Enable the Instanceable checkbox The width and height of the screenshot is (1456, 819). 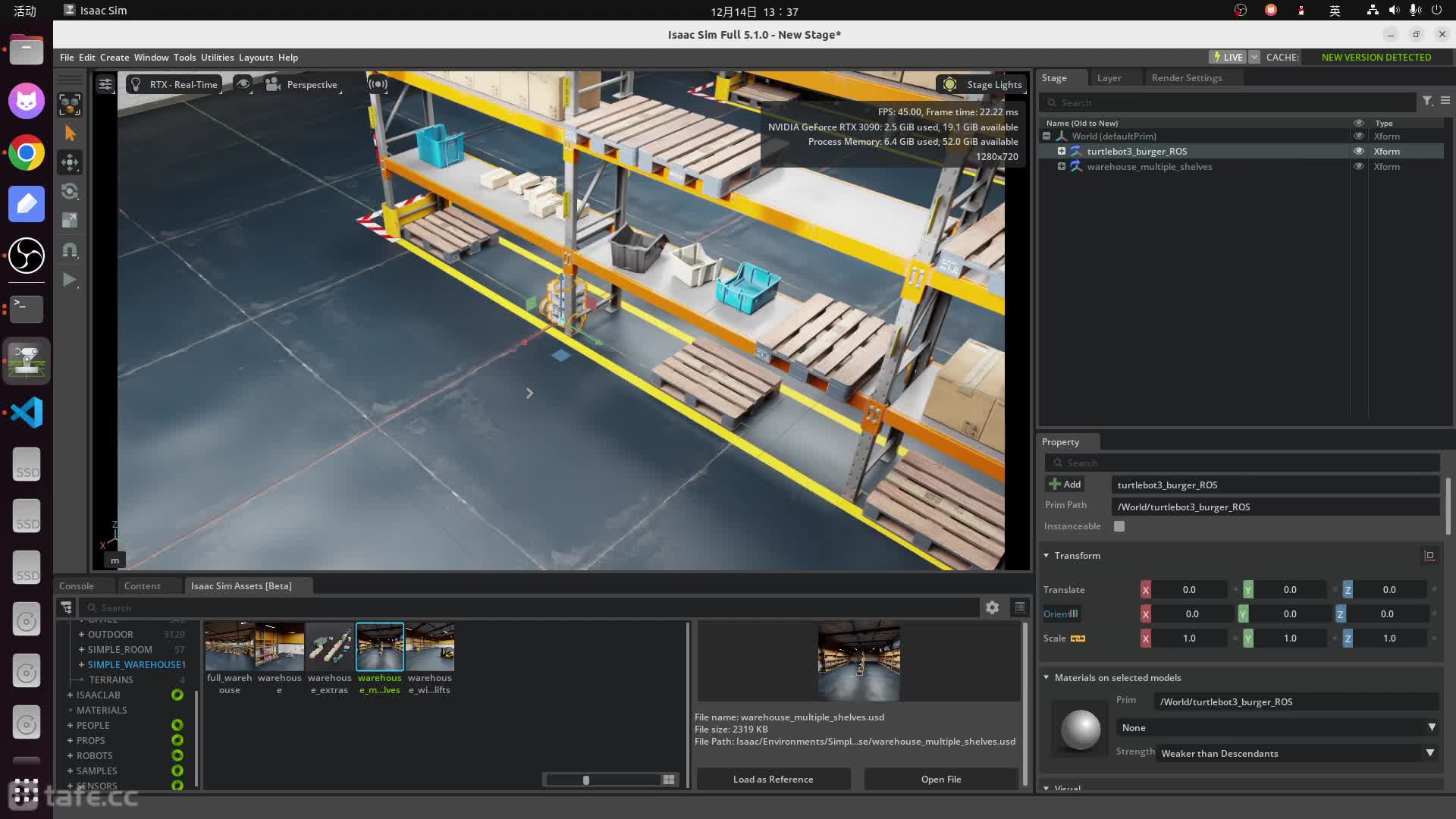tap(1119, 526)
